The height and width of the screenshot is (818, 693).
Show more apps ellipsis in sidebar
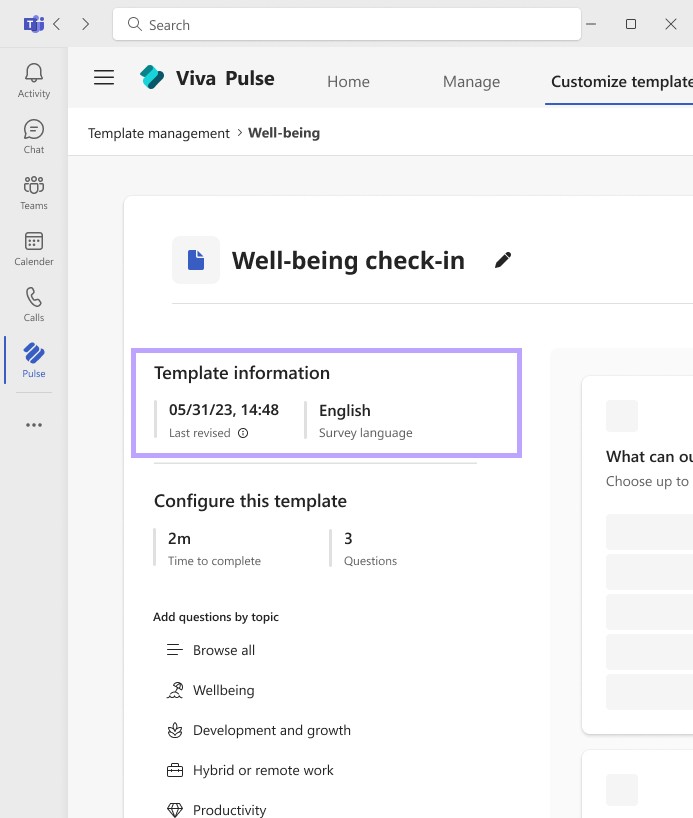(34, 425)
